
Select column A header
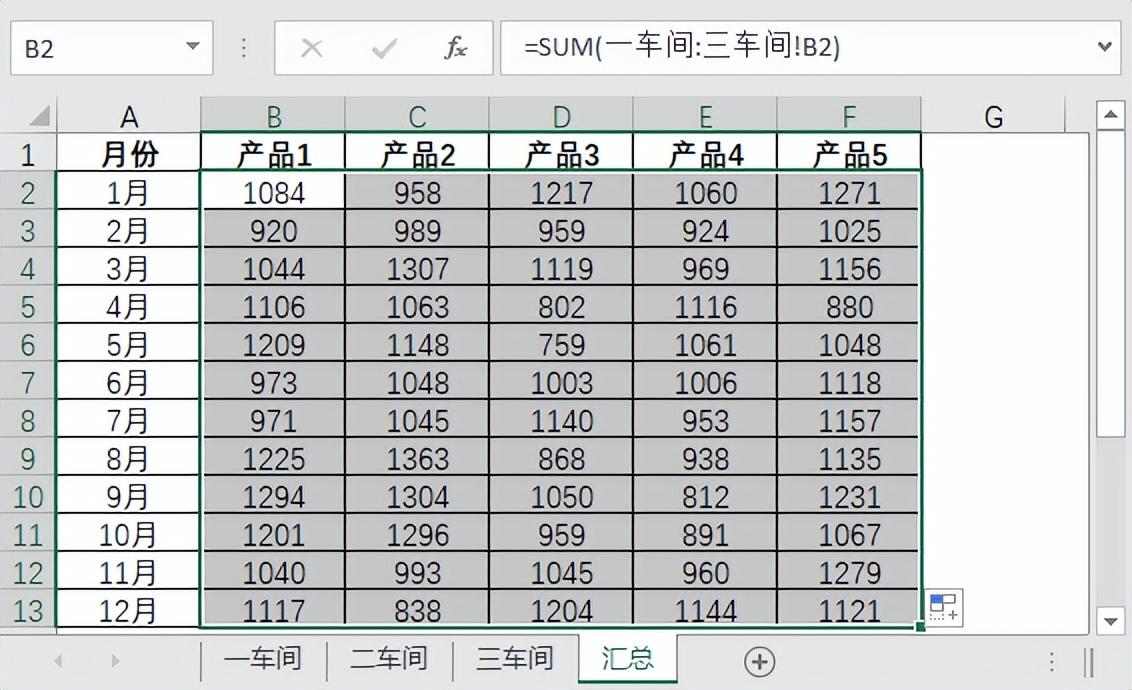[129, 115]
